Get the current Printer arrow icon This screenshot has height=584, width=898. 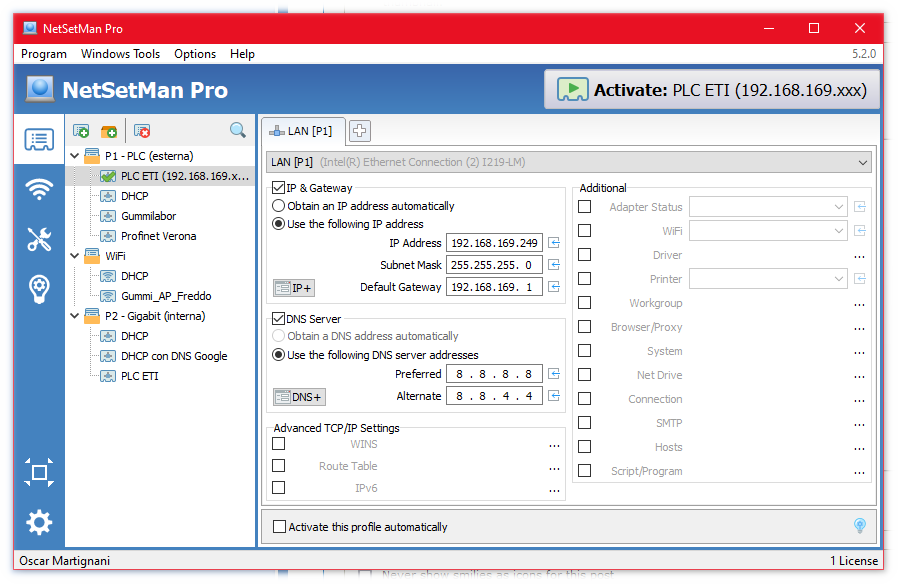tap(860, 279)
